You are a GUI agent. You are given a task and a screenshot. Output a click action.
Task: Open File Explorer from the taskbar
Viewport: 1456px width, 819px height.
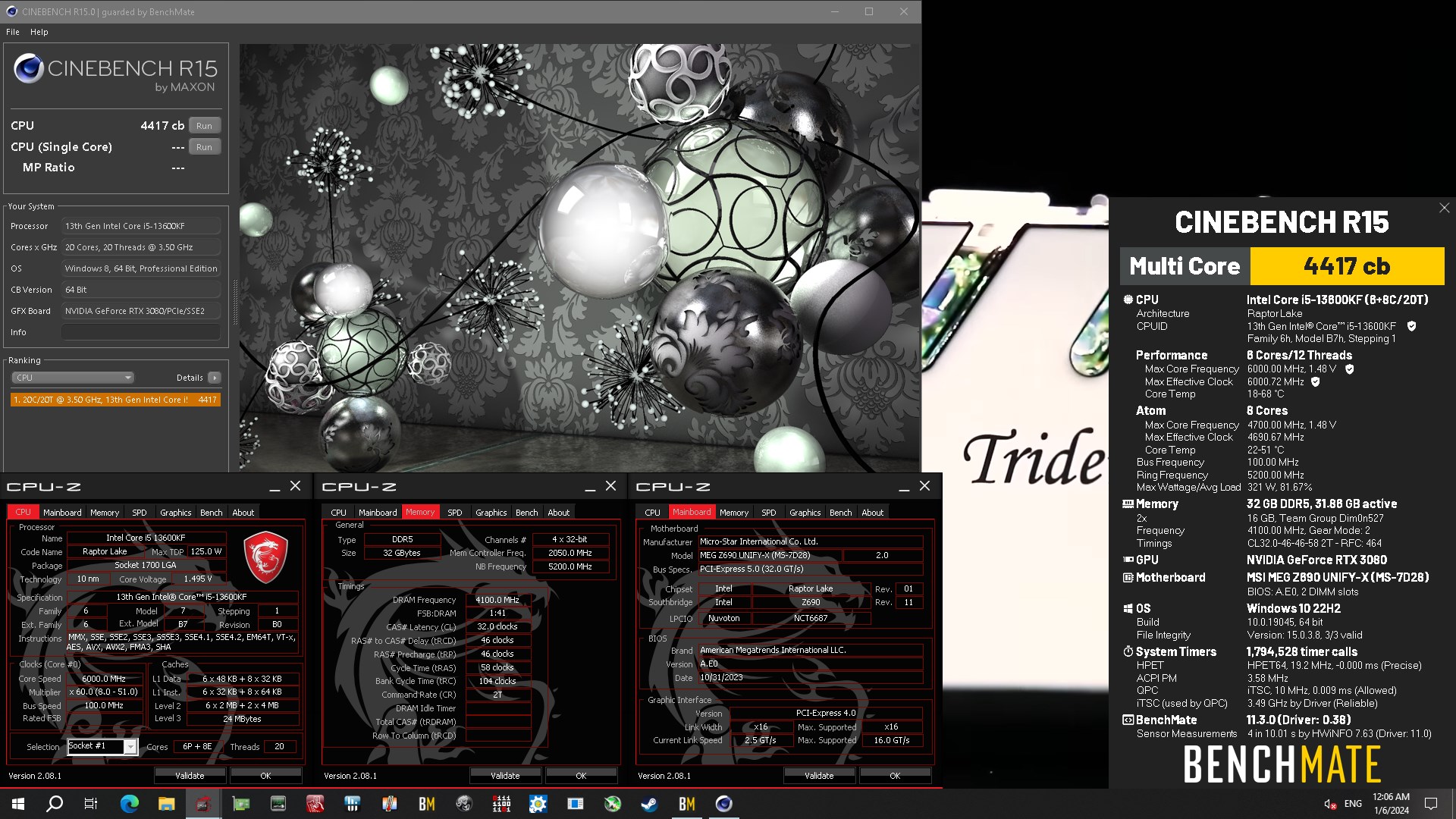pos(167,804)
